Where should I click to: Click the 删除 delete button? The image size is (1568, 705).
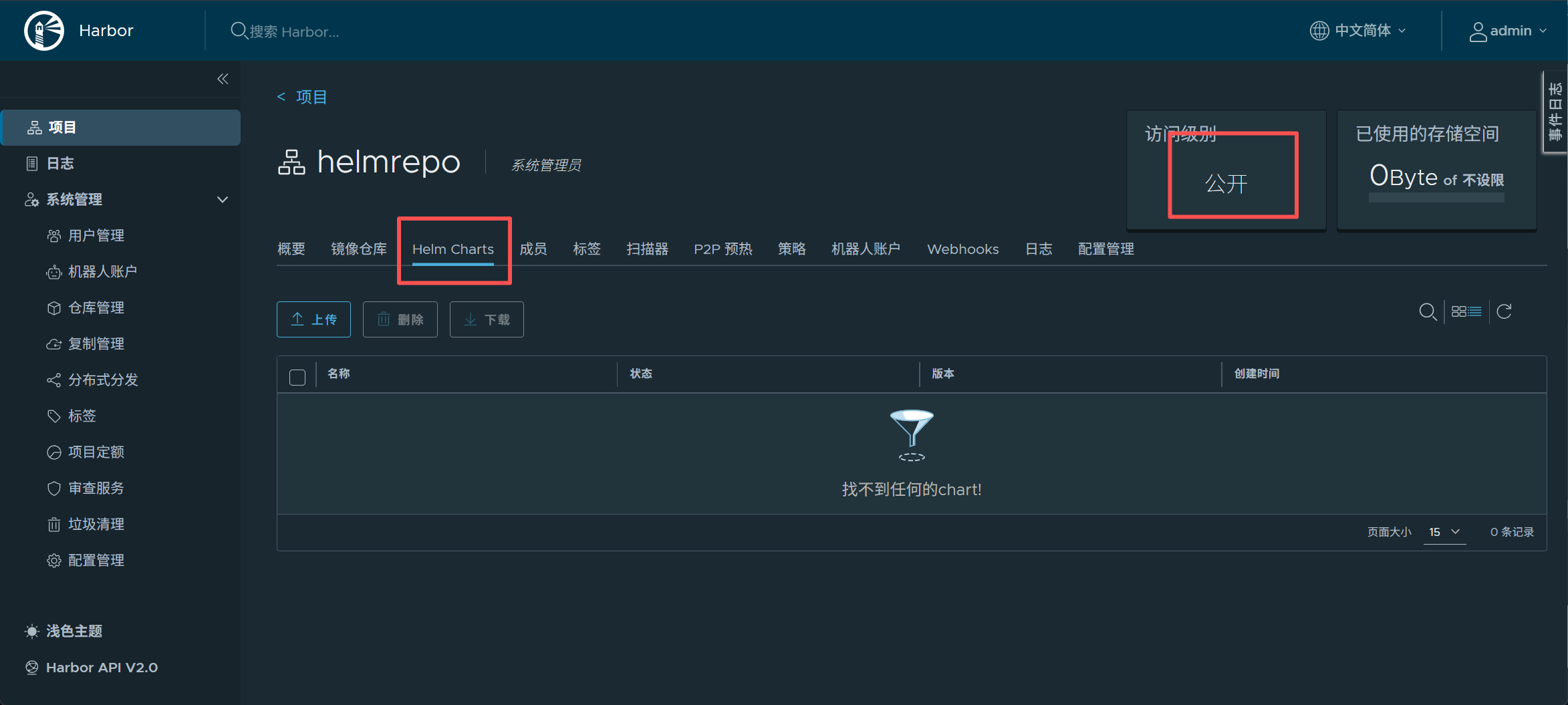coord(400,319)
